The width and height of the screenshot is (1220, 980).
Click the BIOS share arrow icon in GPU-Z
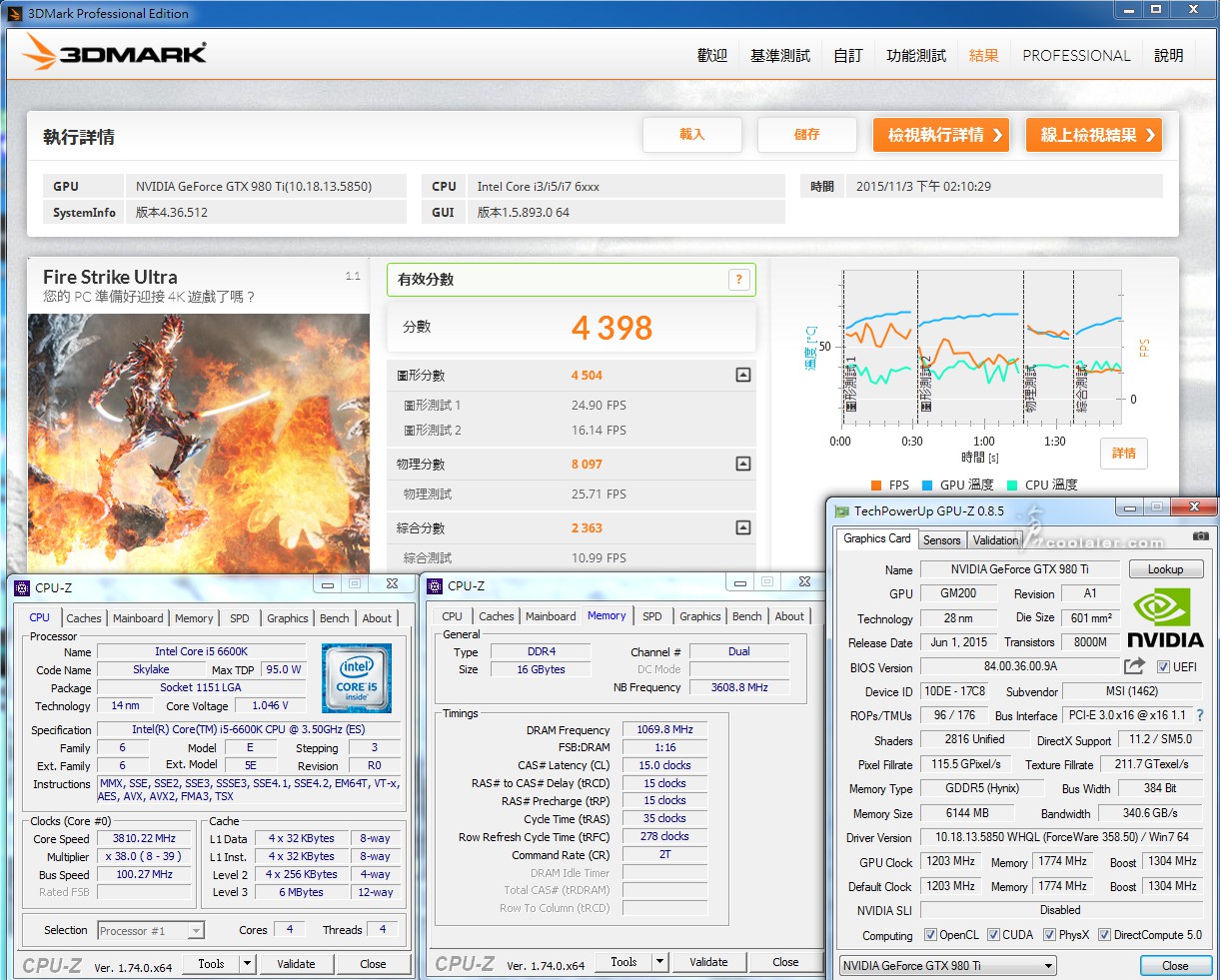tap(1134, 666)
